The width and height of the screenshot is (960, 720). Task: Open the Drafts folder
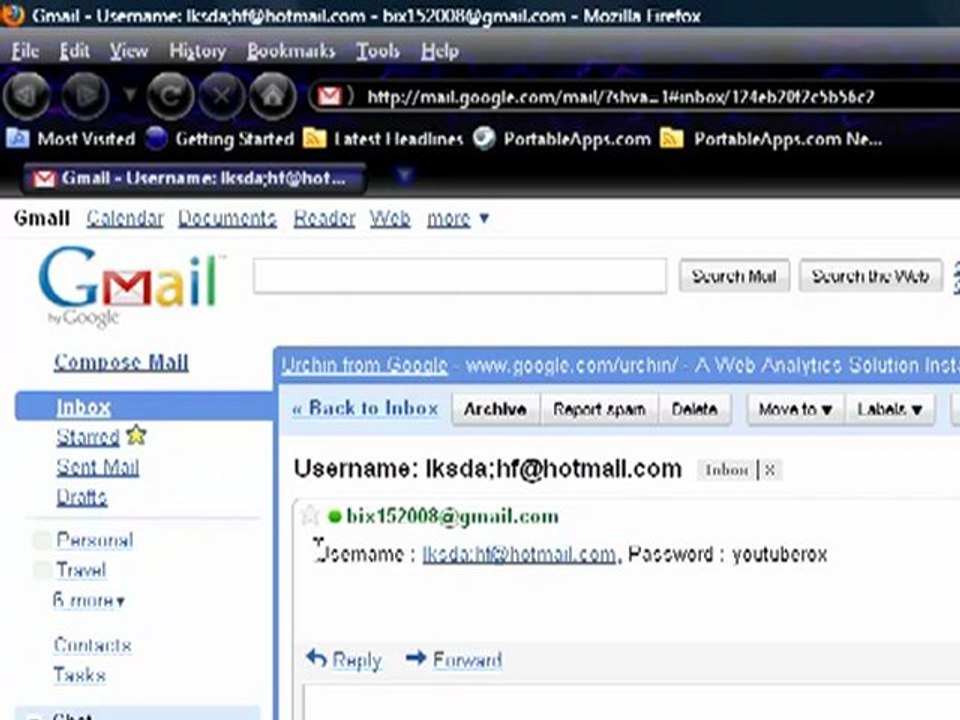pyautogui.click(x=81, y=497)
